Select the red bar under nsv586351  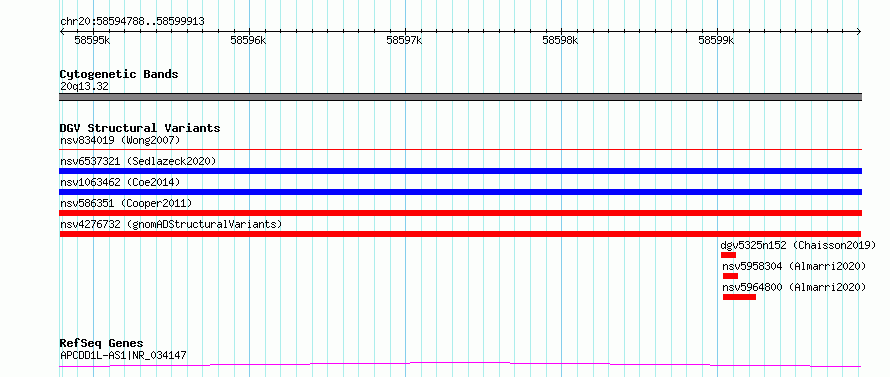pyautogui.click(x=460, y=213)
